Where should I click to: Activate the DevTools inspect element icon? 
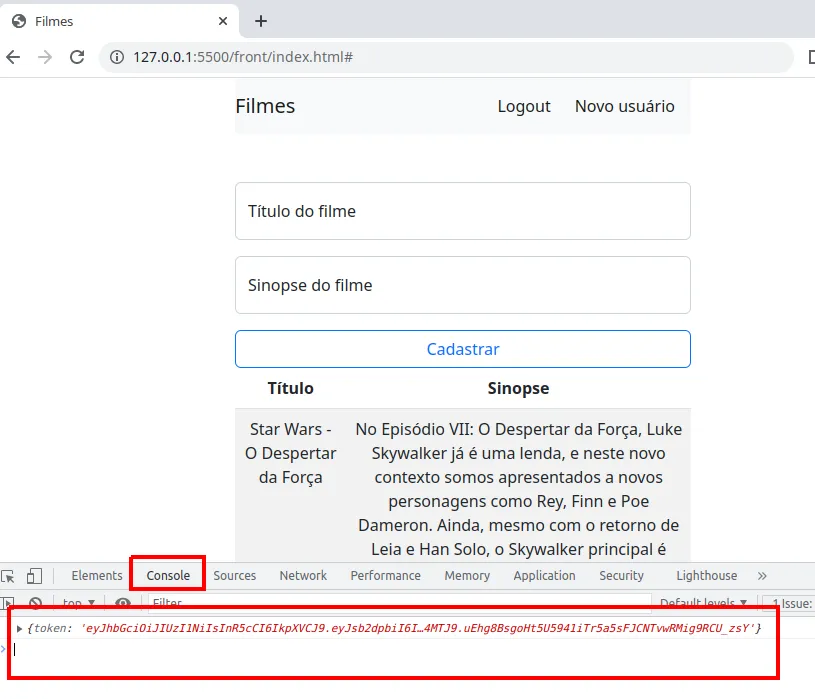coord(8,576)
